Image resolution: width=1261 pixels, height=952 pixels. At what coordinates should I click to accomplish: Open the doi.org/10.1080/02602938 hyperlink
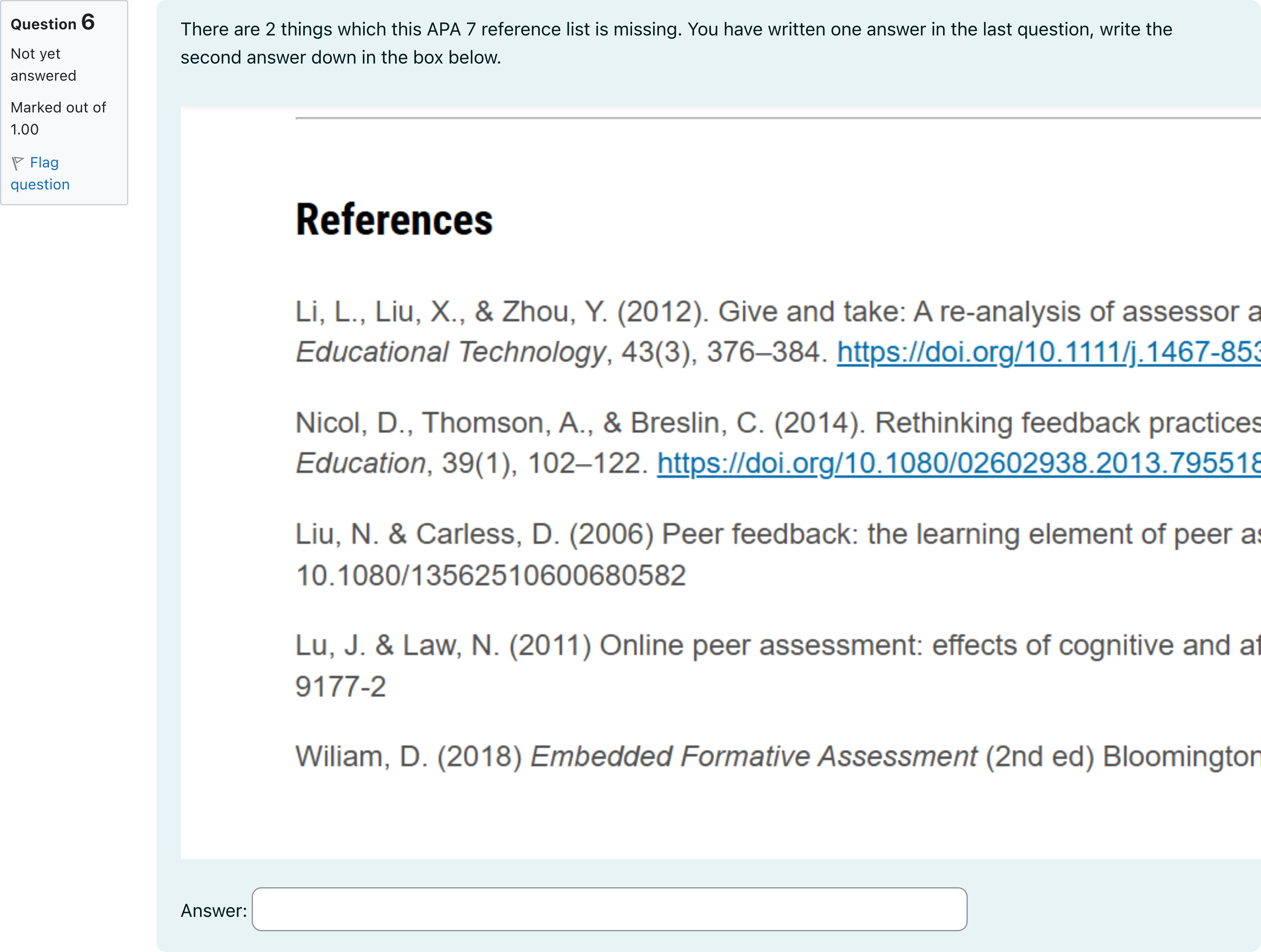[959, 463]
